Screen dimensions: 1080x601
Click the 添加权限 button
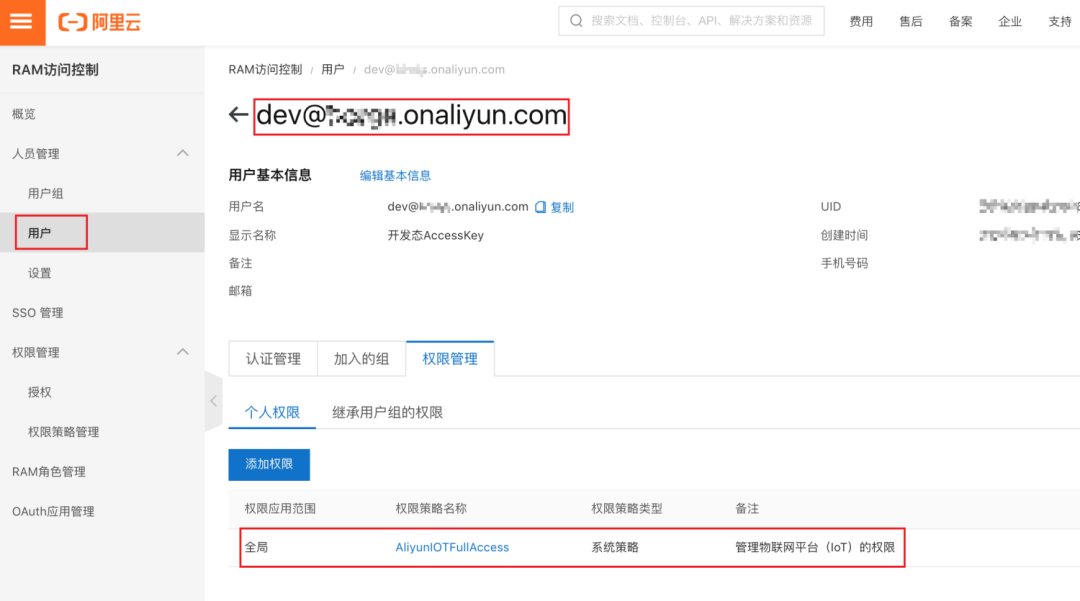coord(269,465)
